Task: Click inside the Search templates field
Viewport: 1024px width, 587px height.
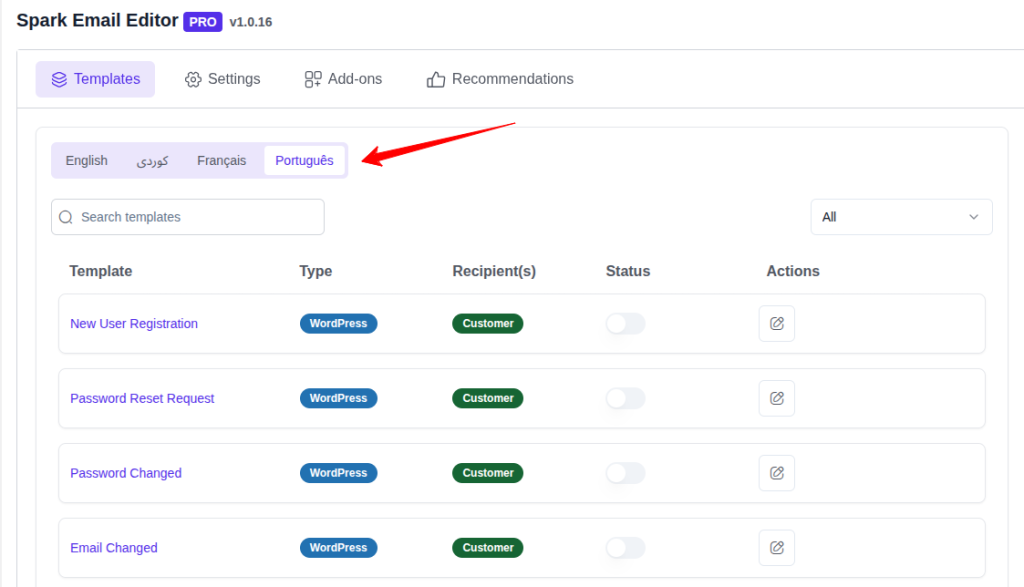Action: pos(187,217)
